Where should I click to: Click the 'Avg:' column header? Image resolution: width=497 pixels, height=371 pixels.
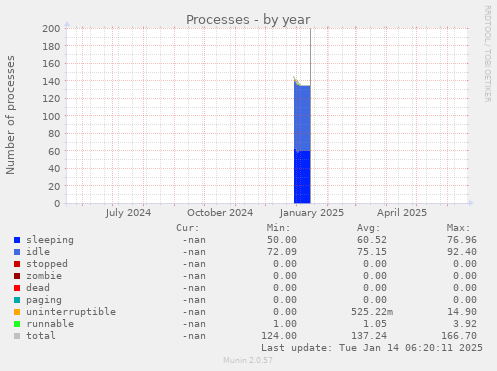click(368, 228)
